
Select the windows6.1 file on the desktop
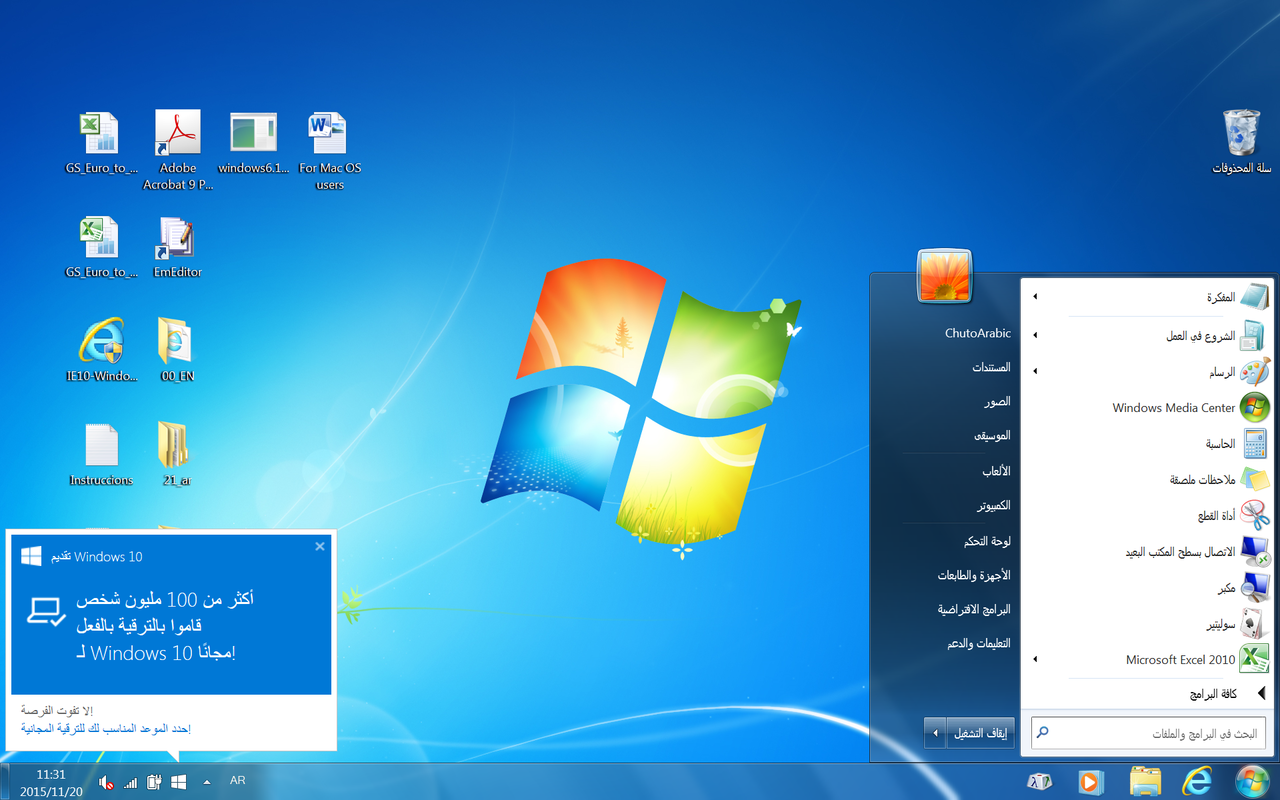pyautogui.click(x=254, y=143)
